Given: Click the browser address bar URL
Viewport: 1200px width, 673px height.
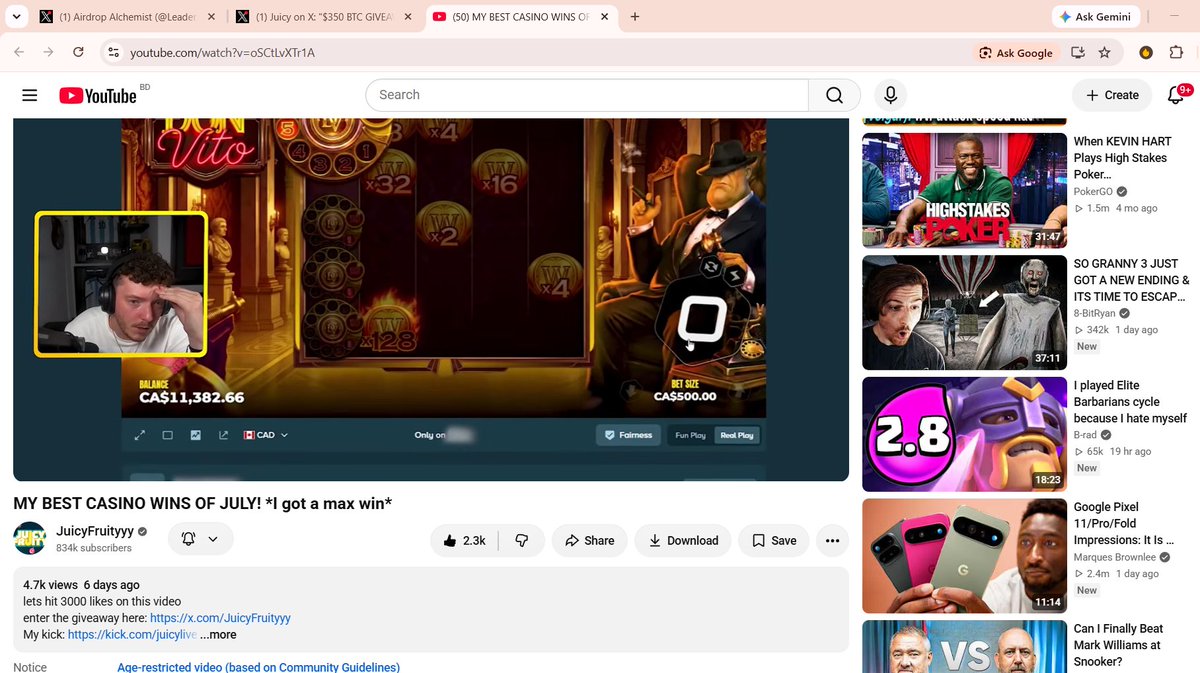Looking at the screenshot, I should click(222, 53).
